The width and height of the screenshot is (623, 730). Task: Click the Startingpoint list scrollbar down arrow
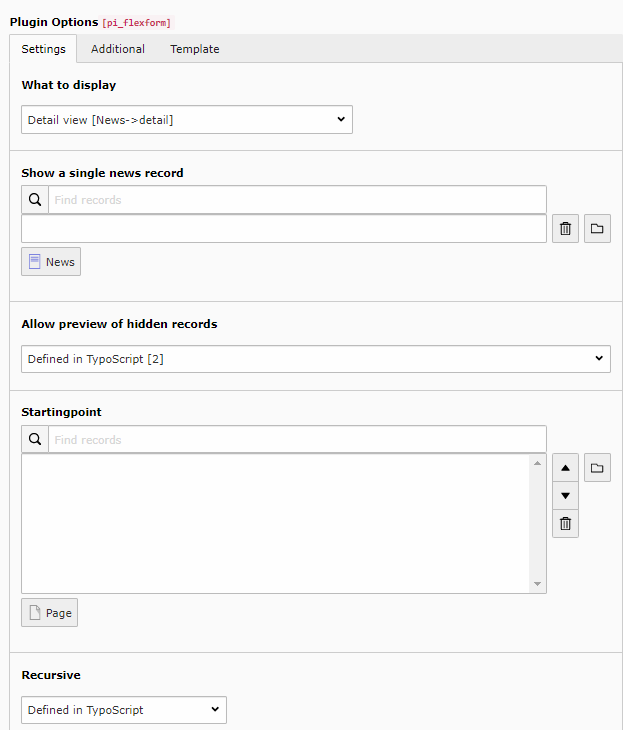pyautogui.click(x=538, y=584)
